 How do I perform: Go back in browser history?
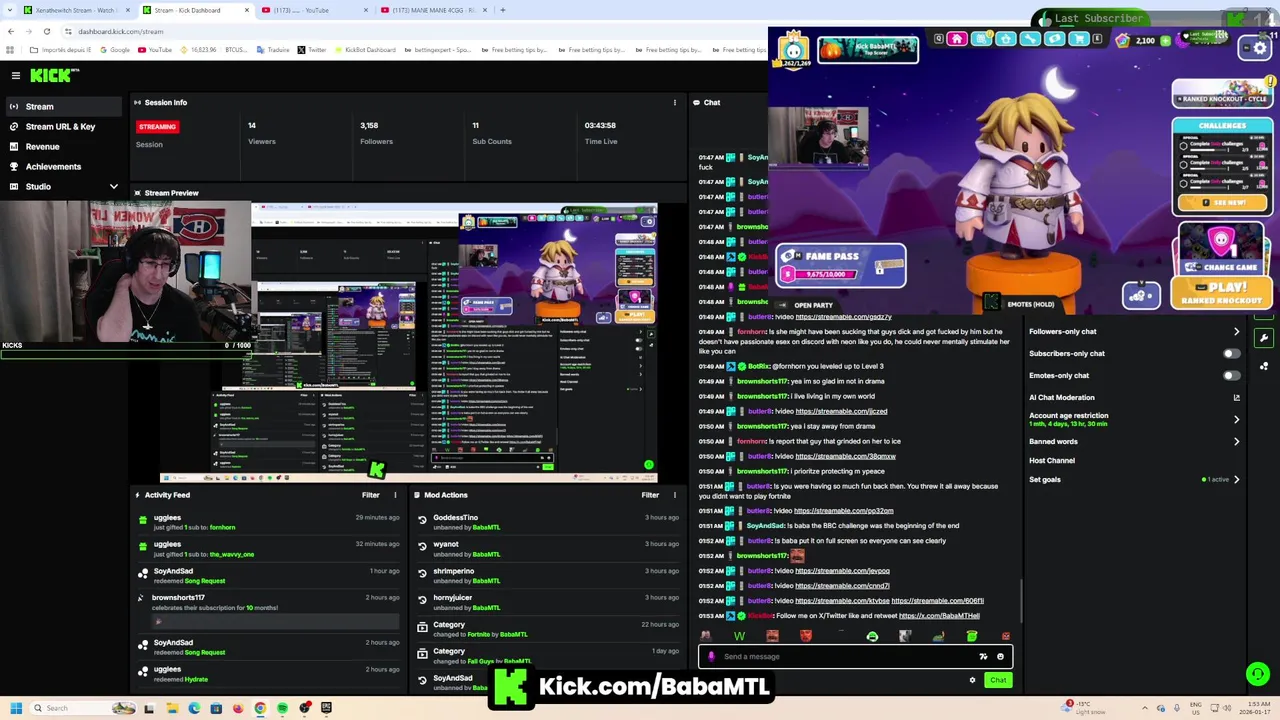click(x=11, y=31)
